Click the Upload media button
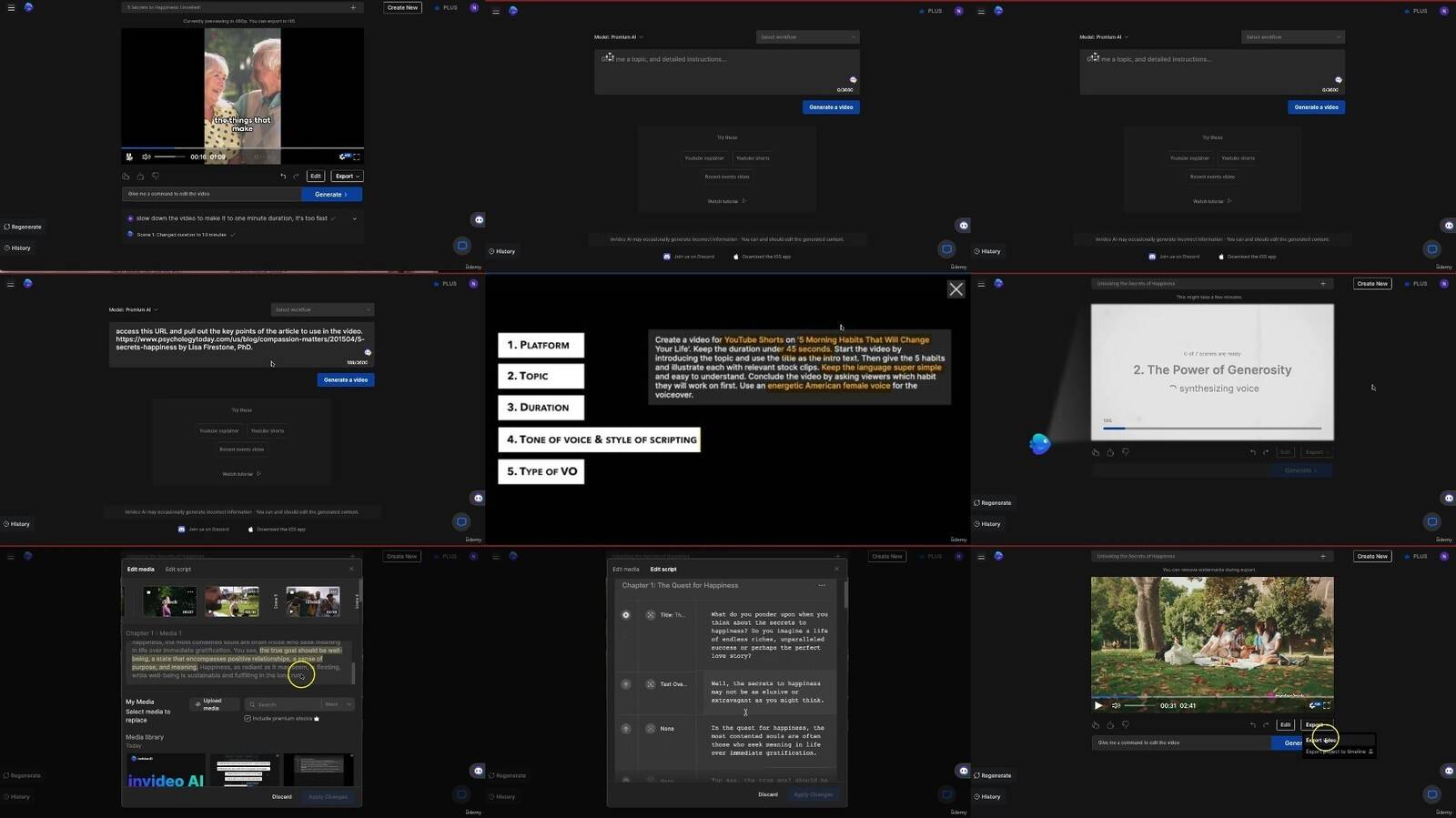The image size is (1456, 818). tap(215, 704)
